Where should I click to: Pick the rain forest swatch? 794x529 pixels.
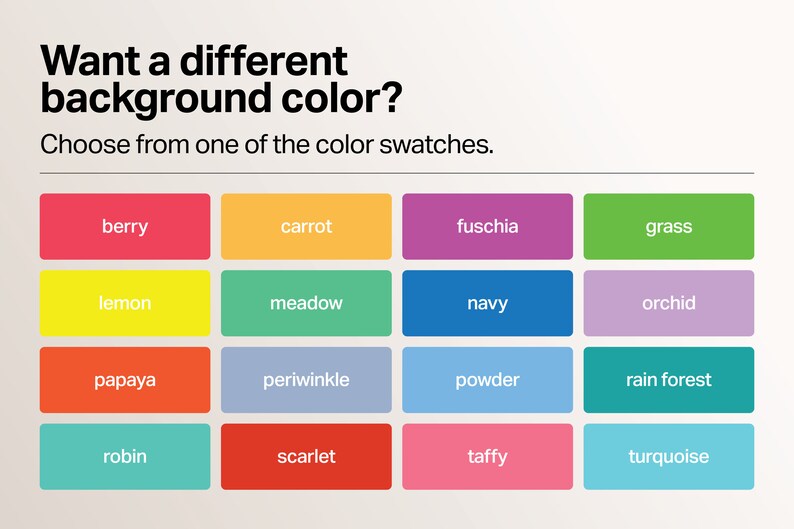668,380
